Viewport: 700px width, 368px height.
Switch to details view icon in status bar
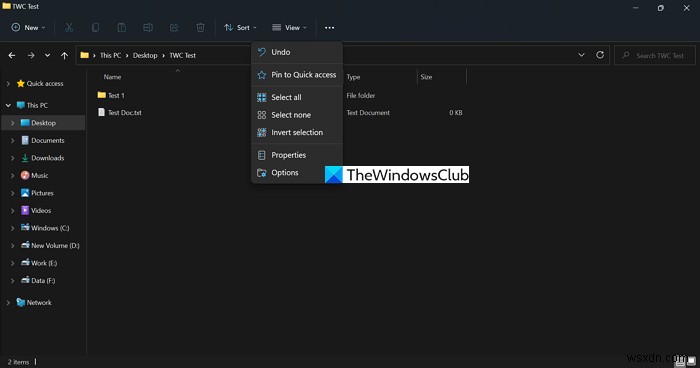tap(680, 361)
